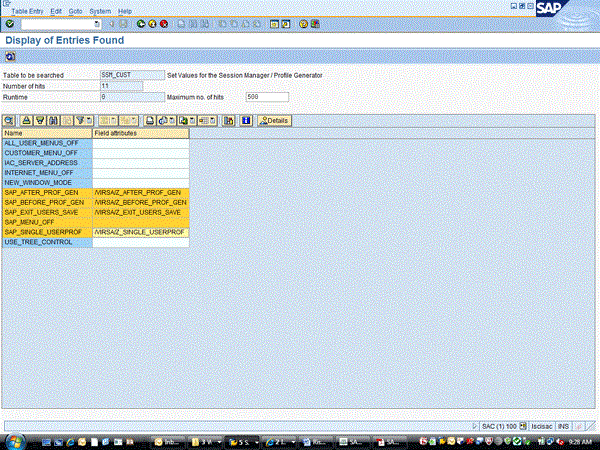600x450 pixels.
Task: Click the Find binoculars icon in ALV toolbar
Action: point(52,120)
